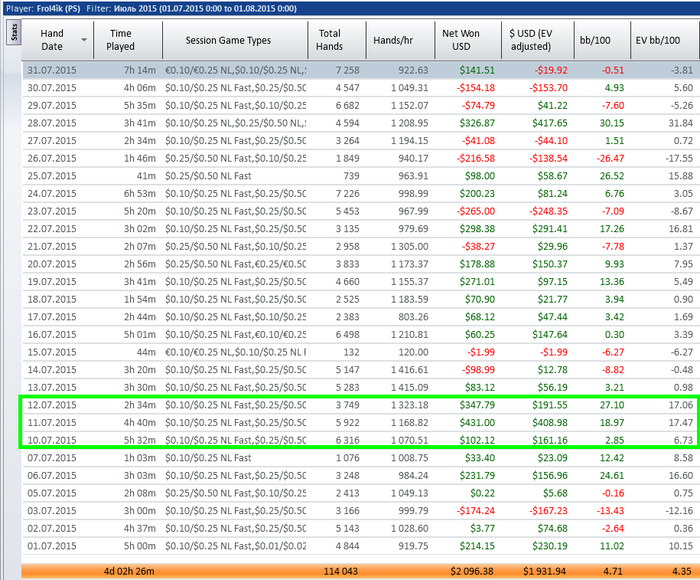Sort by Time Played column

coord(121,40)
